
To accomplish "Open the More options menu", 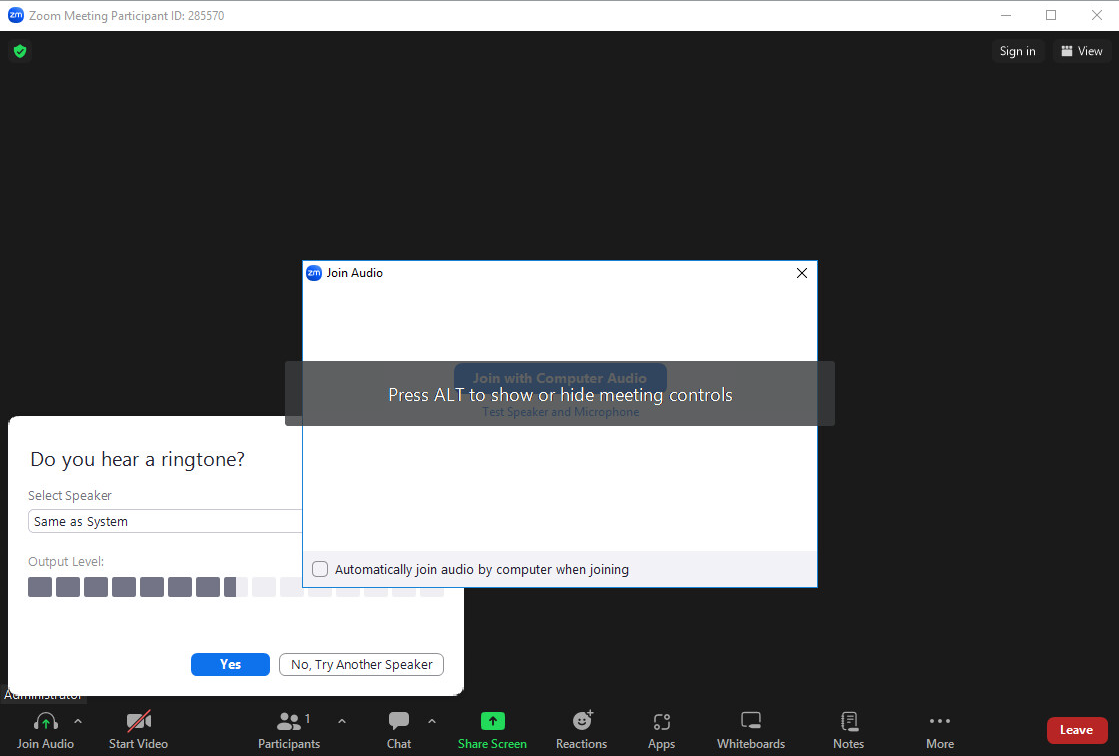I will click(x=940, y=731).
